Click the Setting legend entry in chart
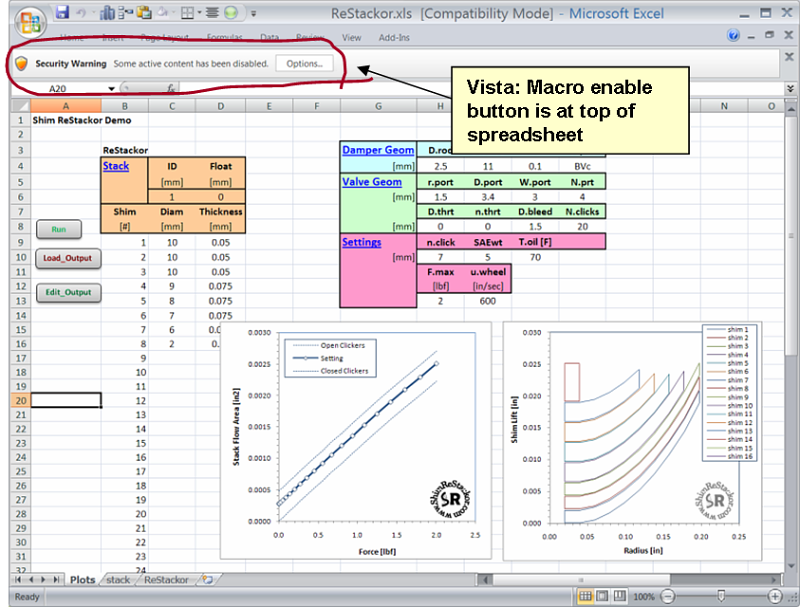800x607 pixels. click(x=332, y=358)
